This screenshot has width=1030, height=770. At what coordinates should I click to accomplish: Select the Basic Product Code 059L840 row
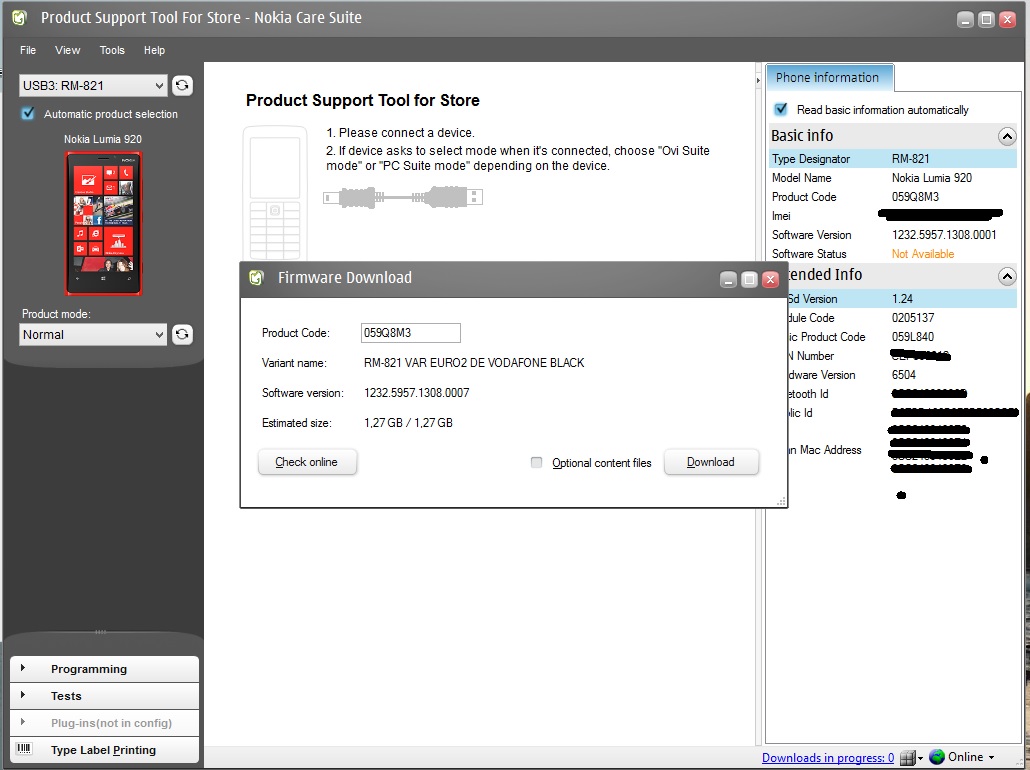[x=903, y=336]
